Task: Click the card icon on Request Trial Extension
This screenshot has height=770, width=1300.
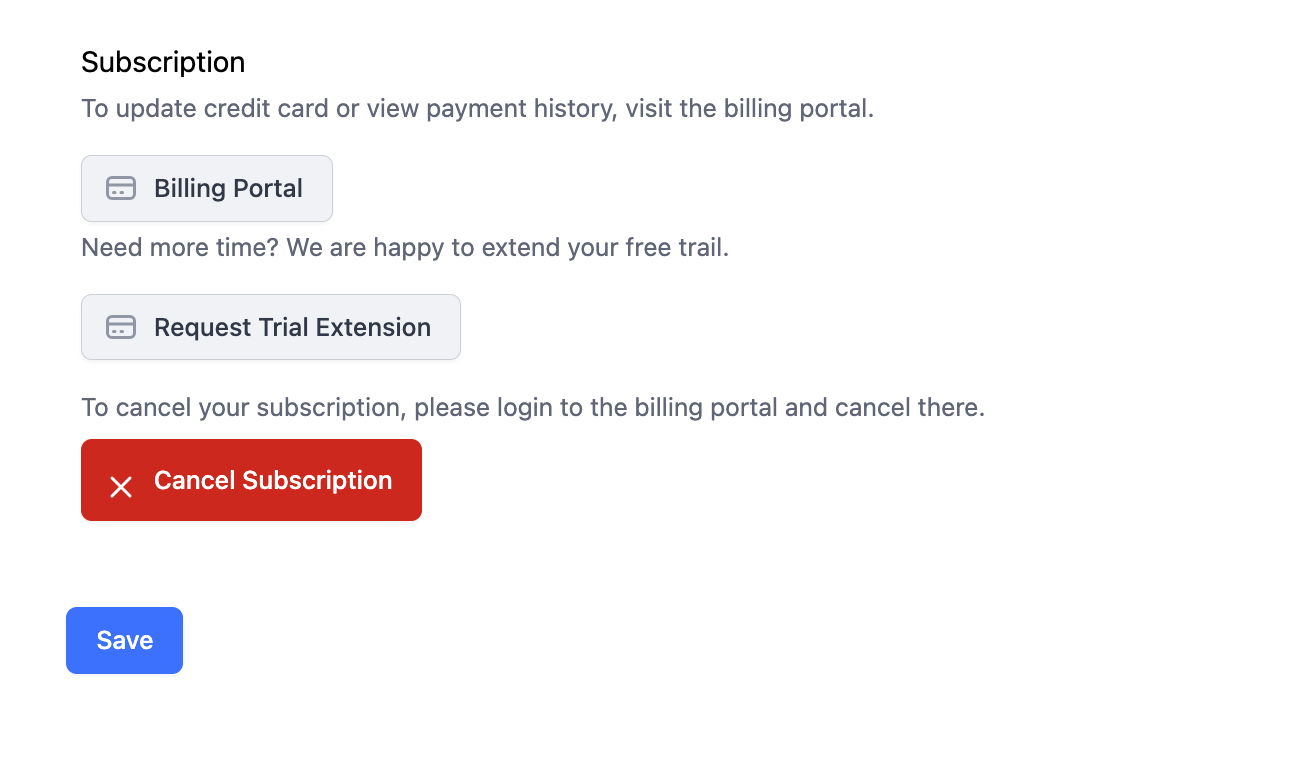Action: 121,327
